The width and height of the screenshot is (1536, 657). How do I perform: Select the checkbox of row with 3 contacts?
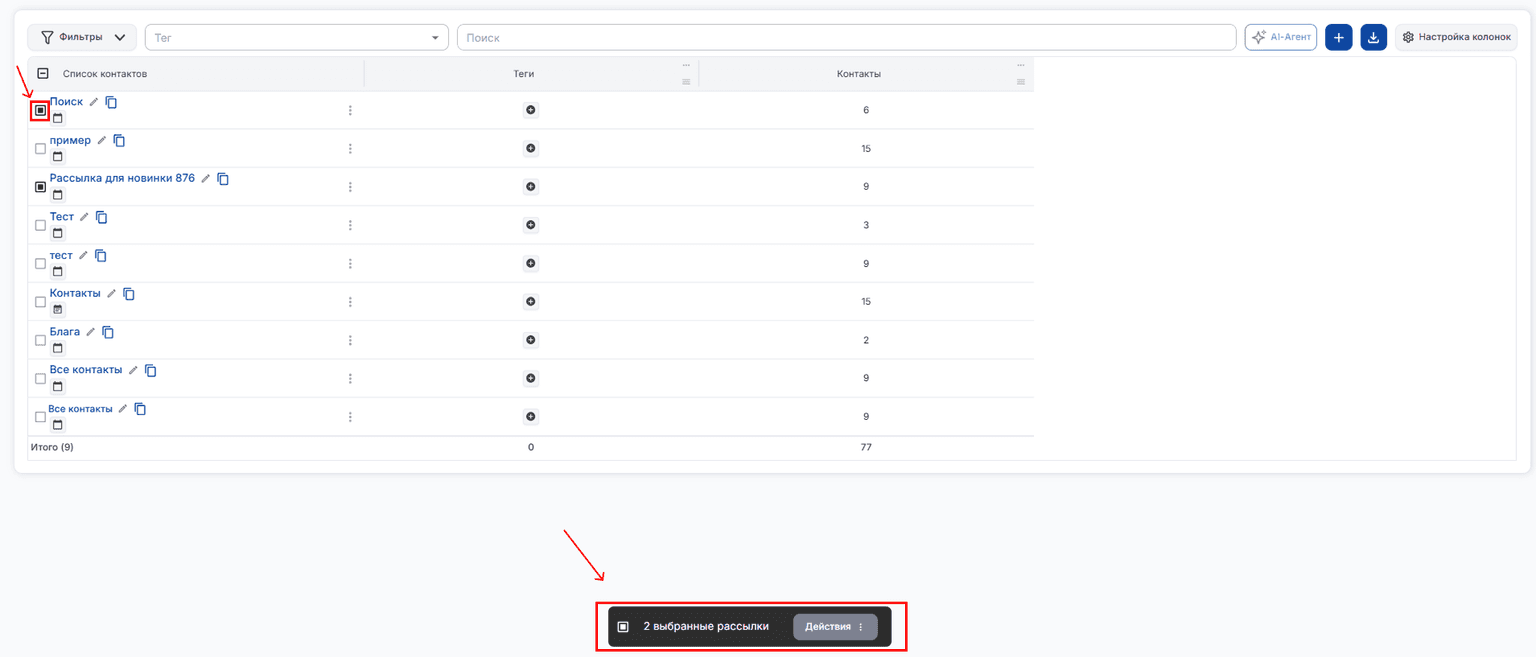click(40, 225)
